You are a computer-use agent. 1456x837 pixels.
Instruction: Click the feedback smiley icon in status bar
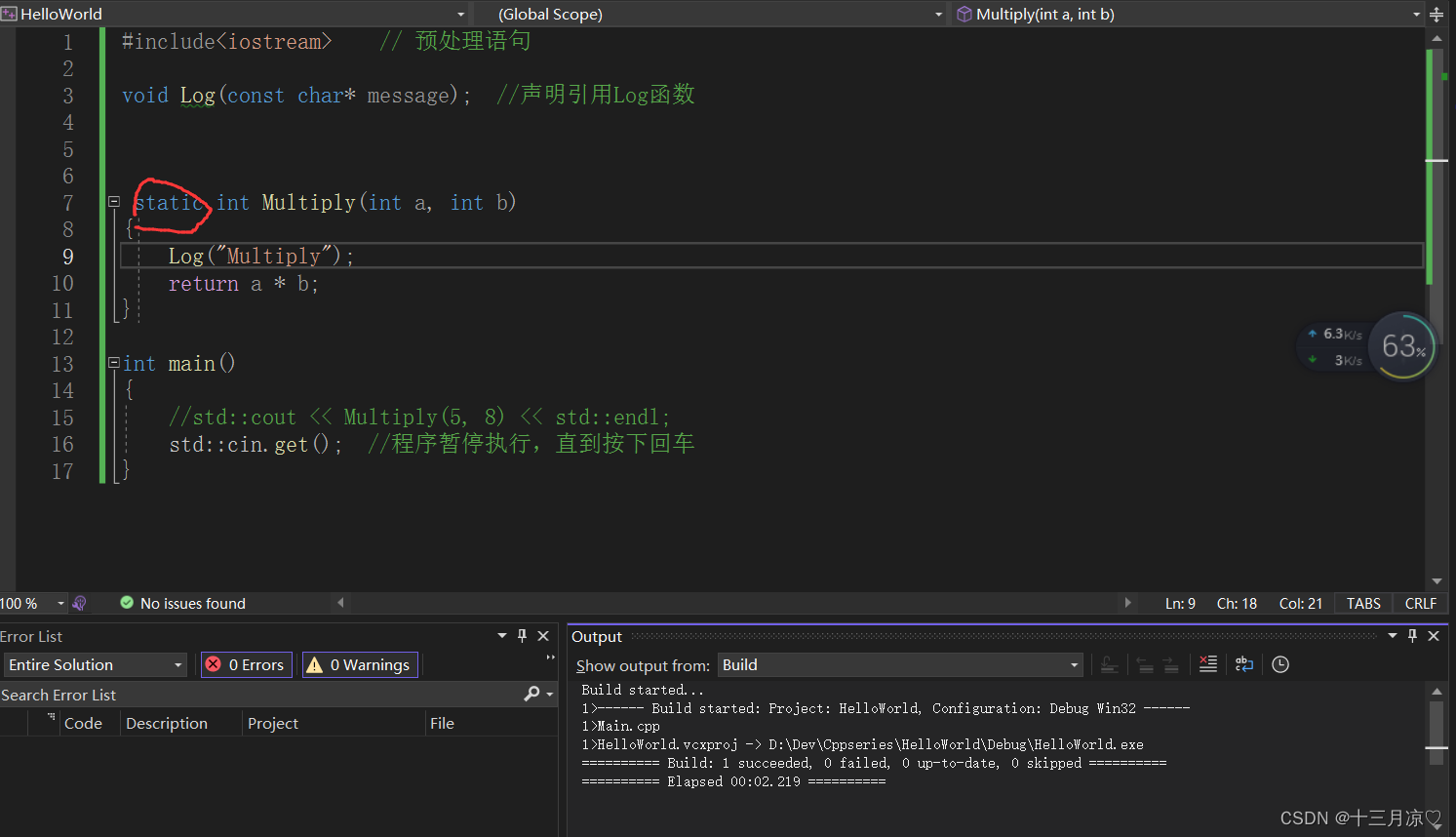(x=79, y=603)
